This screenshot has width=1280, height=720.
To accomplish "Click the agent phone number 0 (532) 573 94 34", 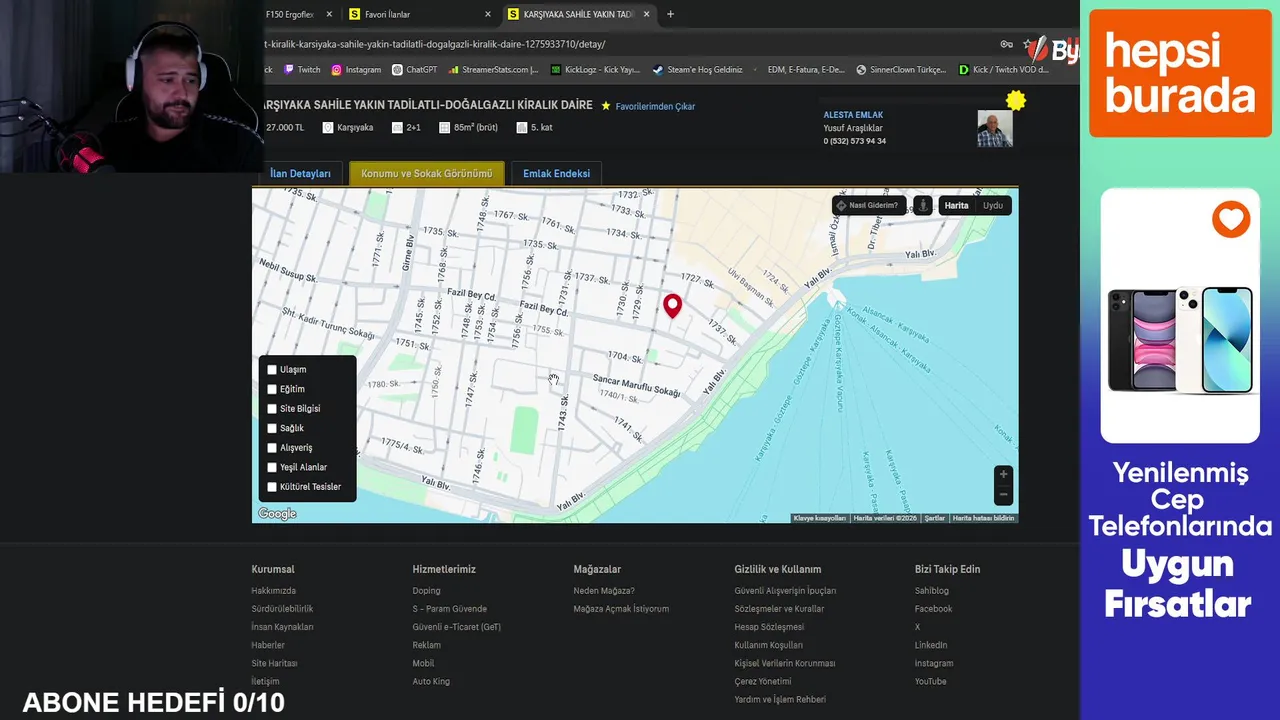I will 854,141.
